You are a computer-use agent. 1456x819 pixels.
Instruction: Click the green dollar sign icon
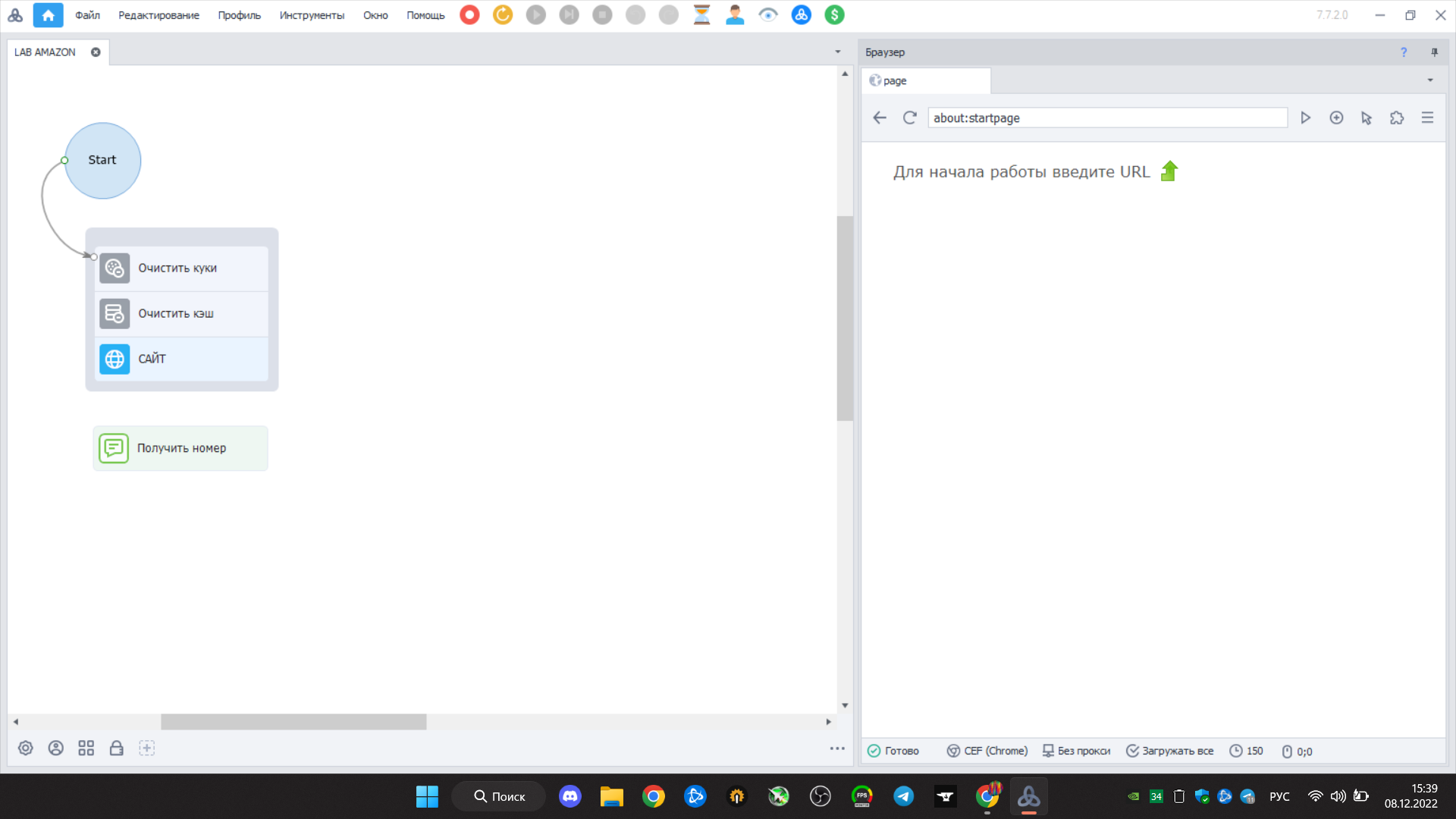834,14
